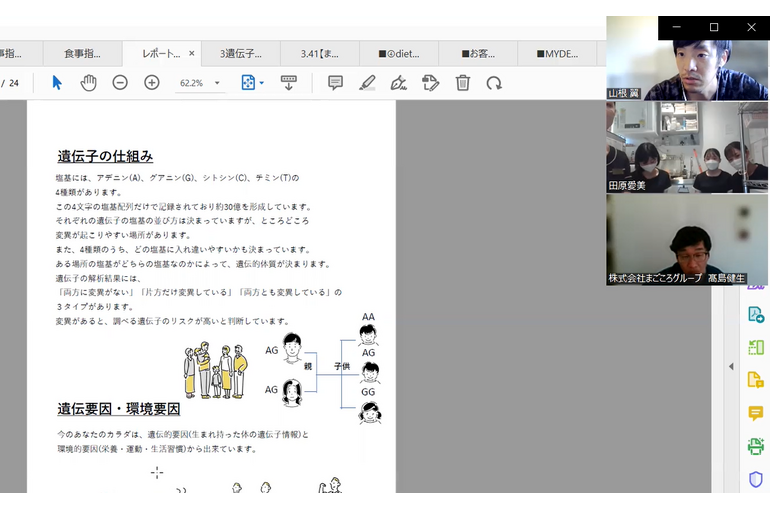This screenshot has height=510, width=770.
Task: Click the 子供 label in diagram
Action: (x=342, y=366)
